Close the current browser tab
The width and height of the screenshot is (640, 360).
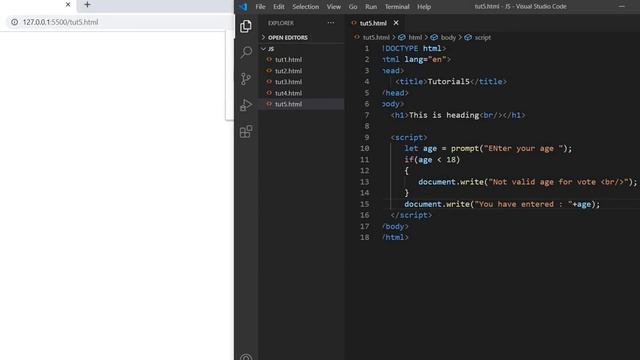[x=68, y=5]
